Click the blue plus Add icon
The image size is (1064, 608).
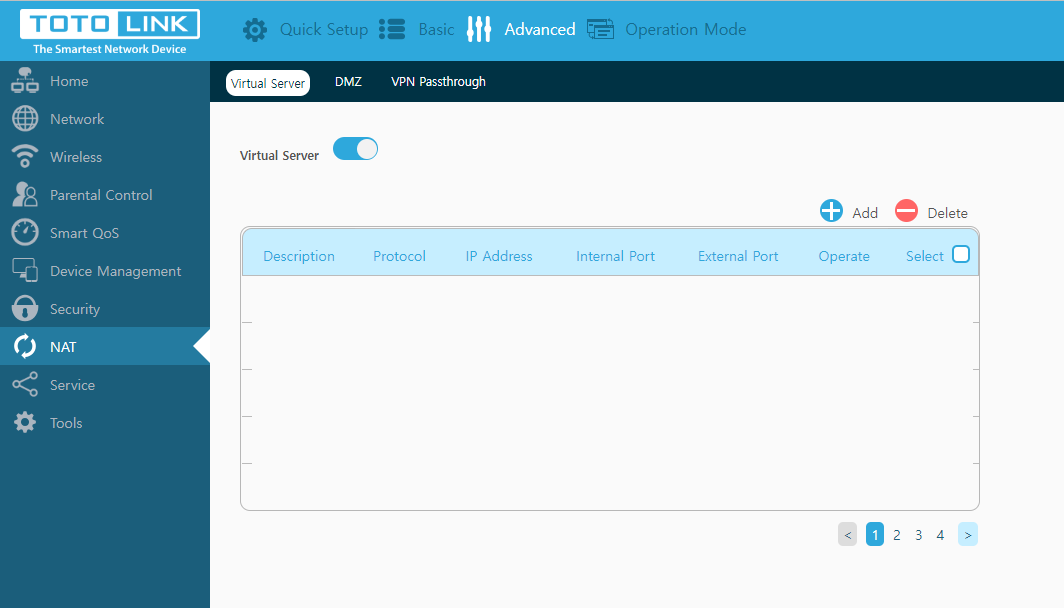[831, 211]
